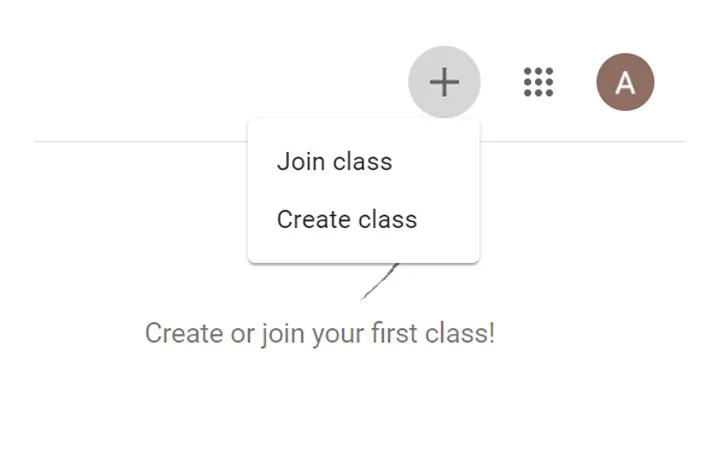The height and width of the screenshot is (450, 720).
Task: Open the Google apps grid
Action: tap(538, 82)
